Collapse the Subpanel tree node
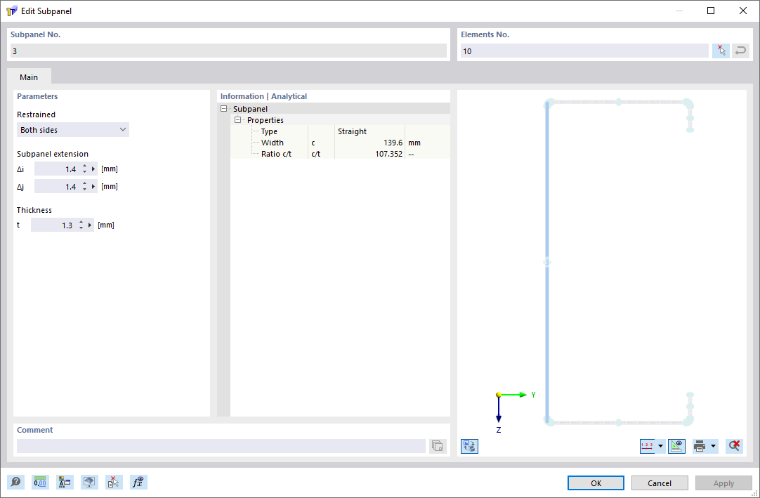The image size is (760, 498). [224, 109]
